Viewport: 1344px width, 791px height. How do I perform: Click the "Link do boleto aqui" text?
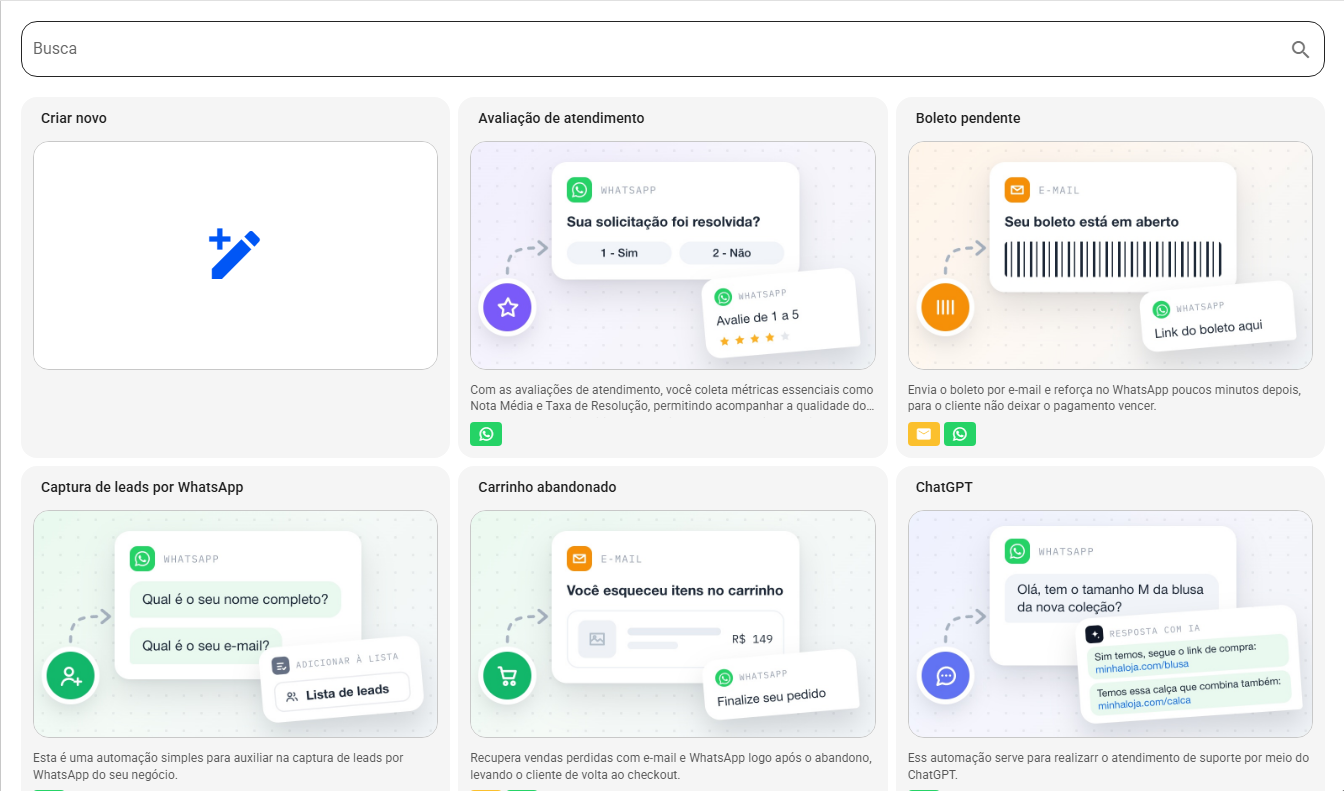point(1208,330)
